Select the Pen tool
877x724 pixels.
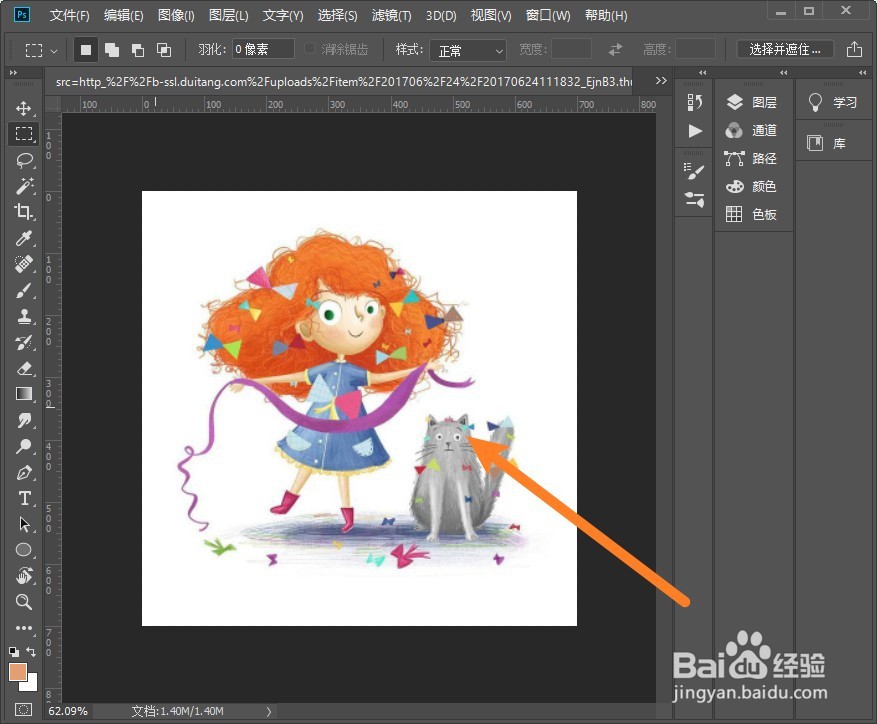click(23, 472)
